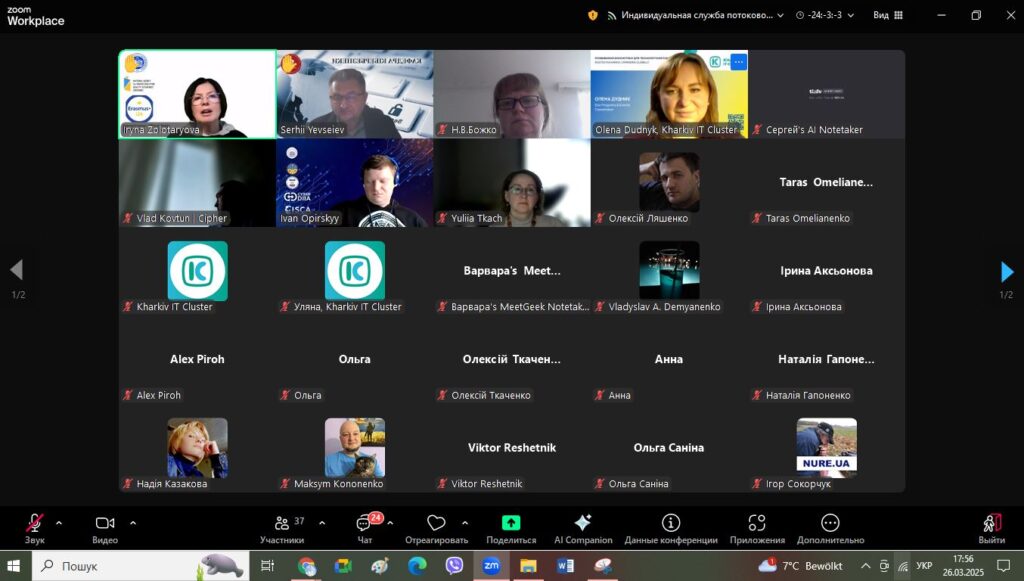Open Viber from the taskbar
The image size is (1024, 581).
454,565
